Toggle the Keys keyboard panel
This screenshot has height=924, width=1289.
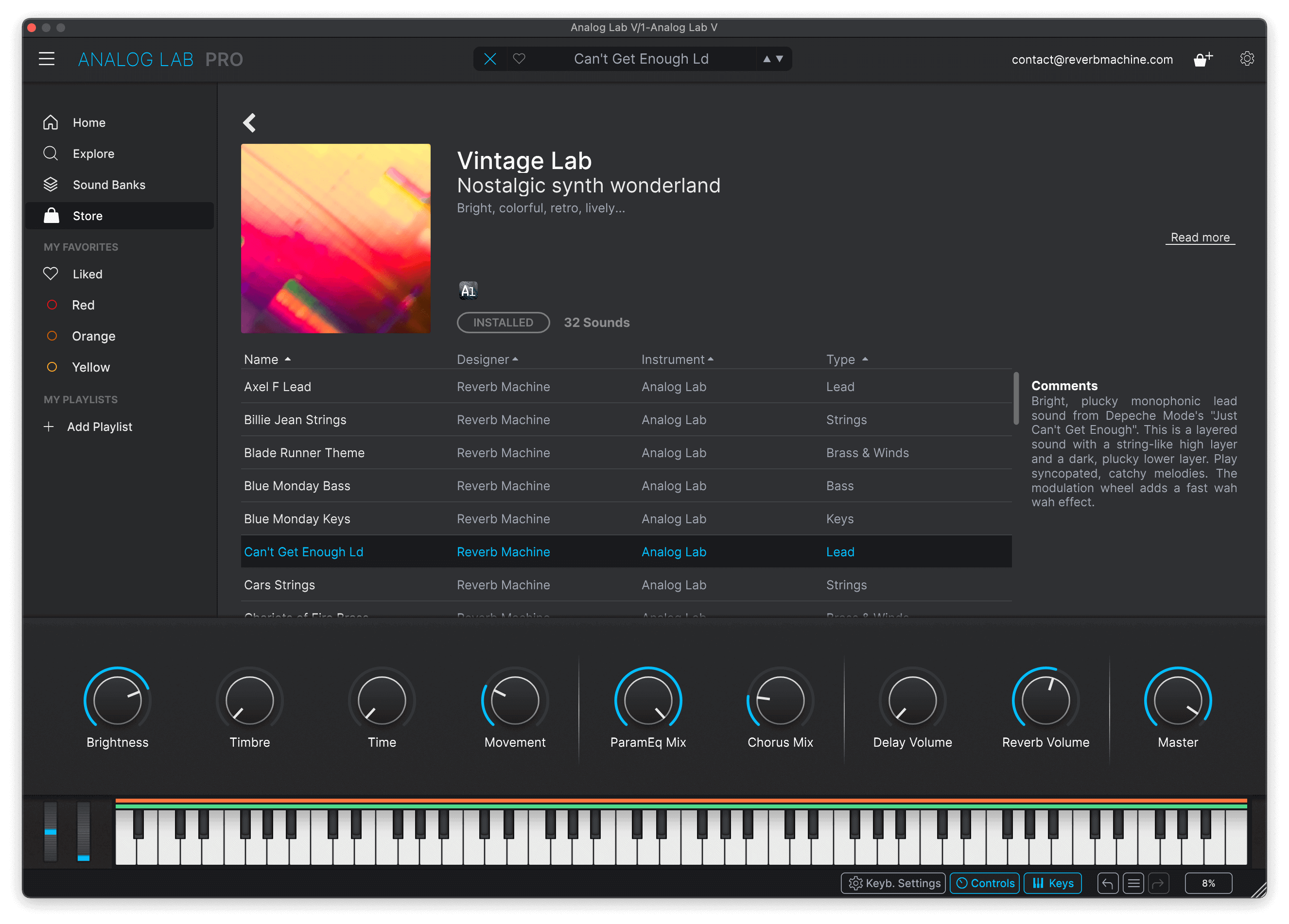pyautogui.click(x=1053, y=883)
